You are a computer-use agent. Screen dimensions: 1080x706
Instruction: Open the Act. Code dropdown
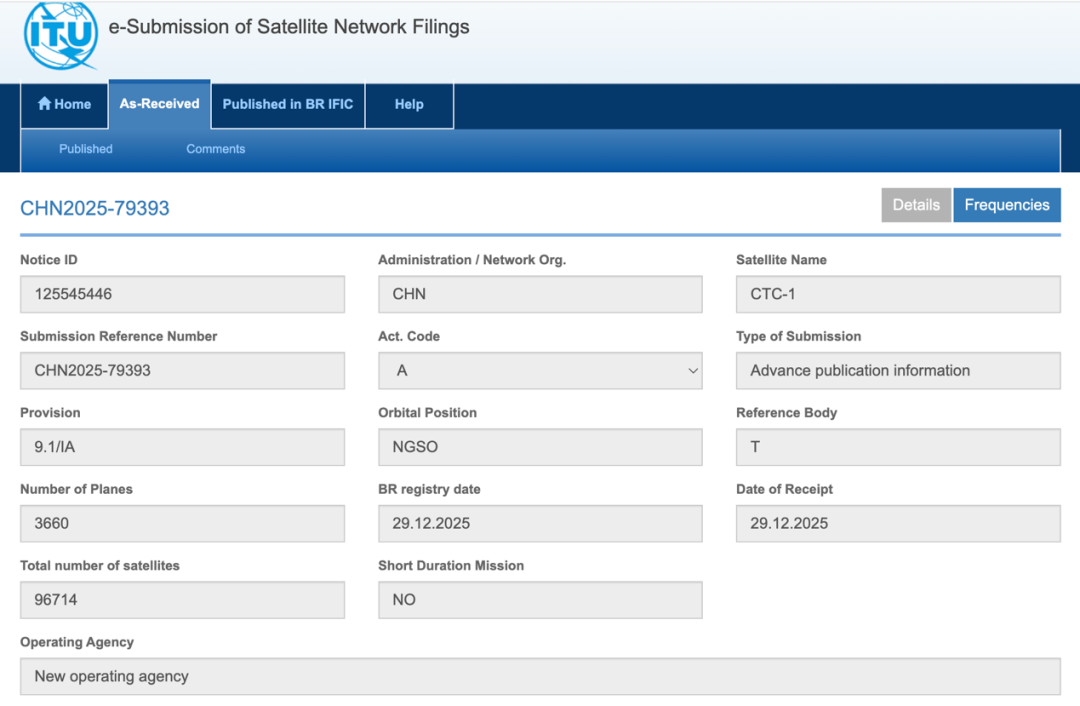(x=540, y=371)
